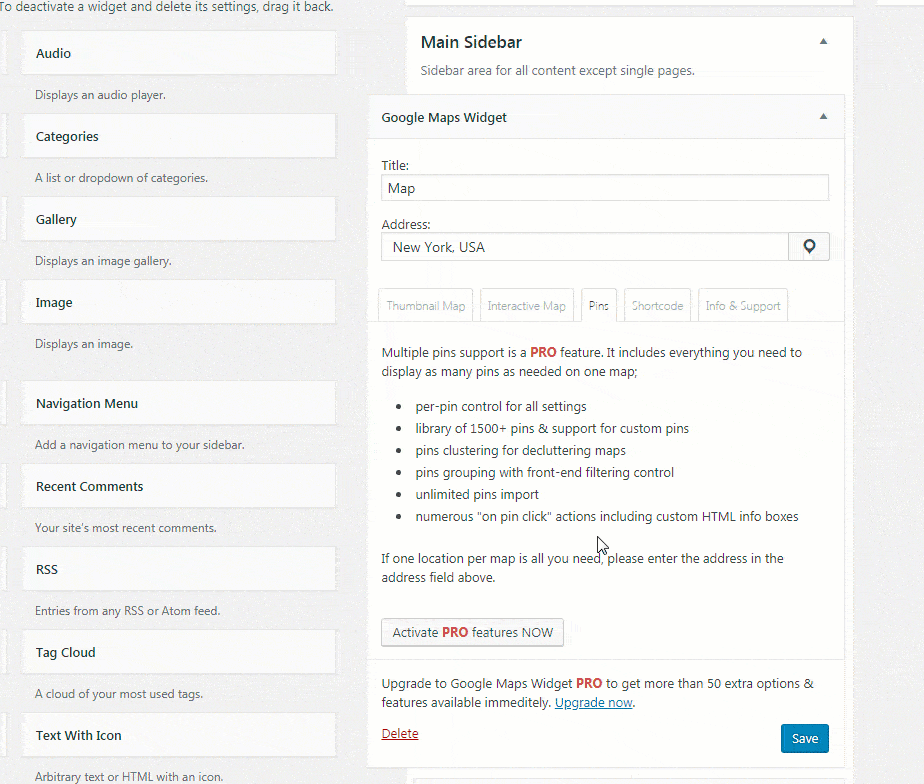This screenshot has height=784, width=924.
Task: Collapse the Google Maps Widget arrow
Action: (x=823, y=116)
